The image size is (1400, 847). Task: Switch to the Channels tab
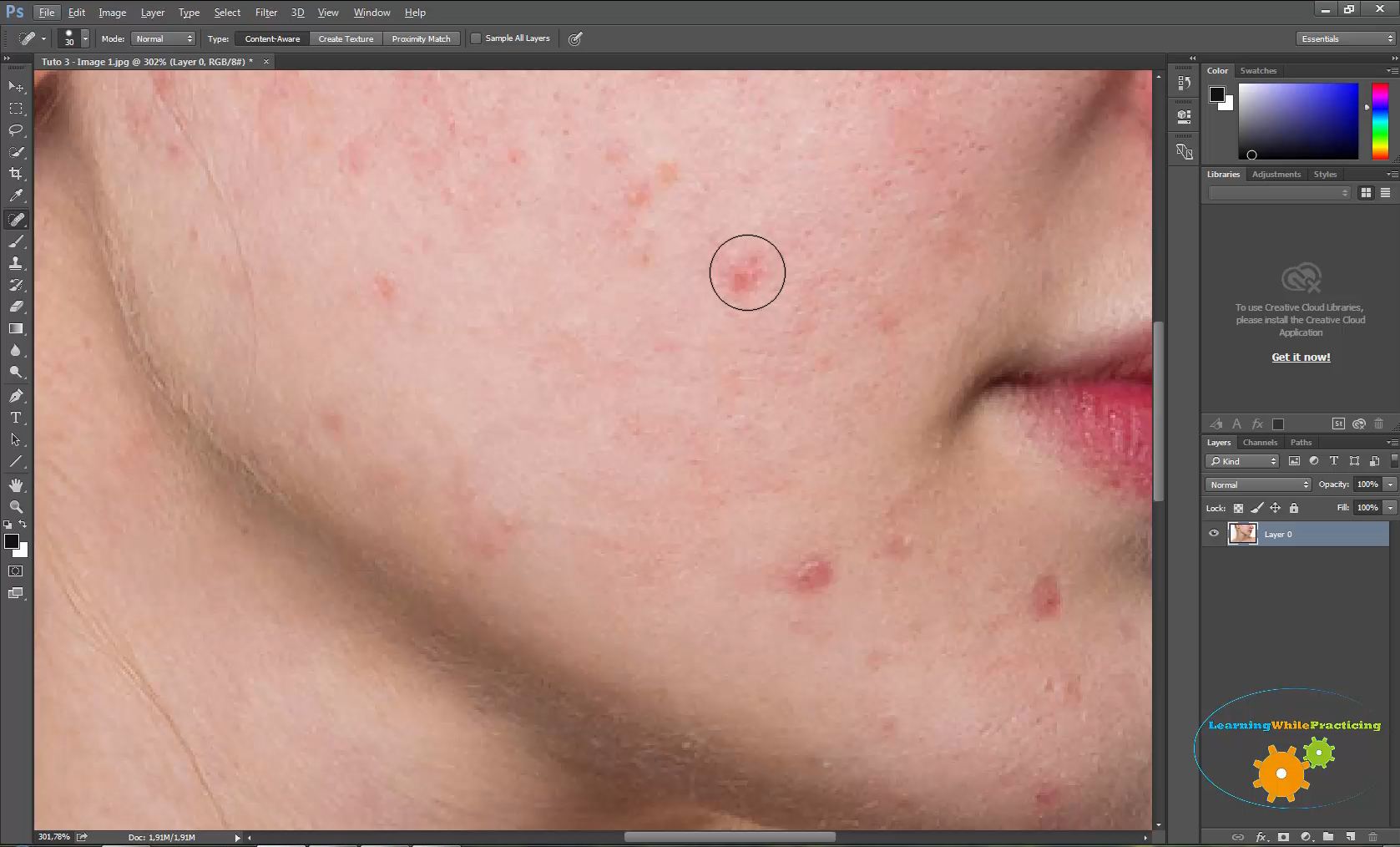1260,443
